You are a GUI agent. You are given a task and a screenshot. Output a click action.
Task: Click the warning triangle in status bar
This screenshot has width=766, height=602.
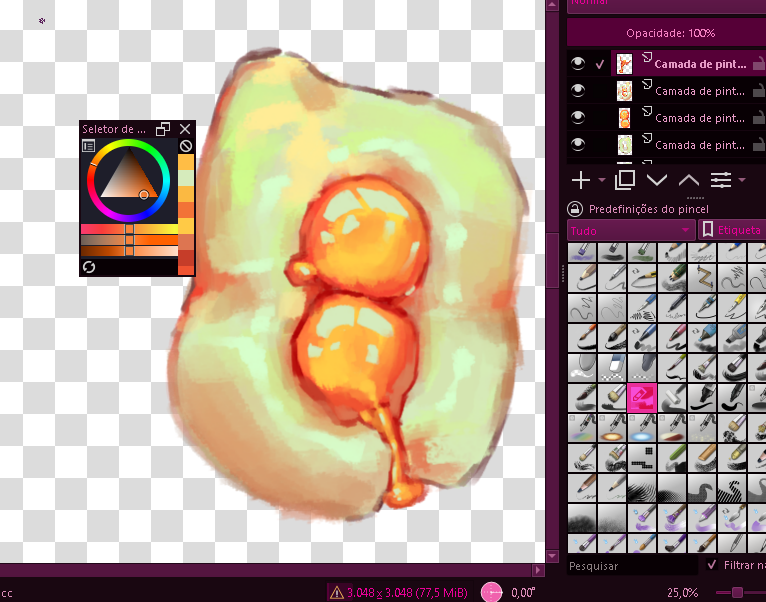[x=337, y=593]
